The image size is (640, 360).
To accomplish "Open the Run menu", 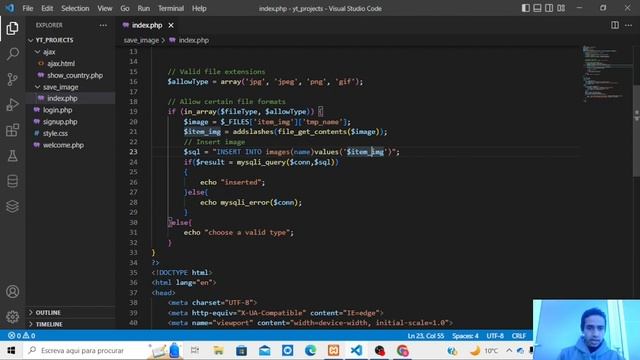I will point(144,8).
